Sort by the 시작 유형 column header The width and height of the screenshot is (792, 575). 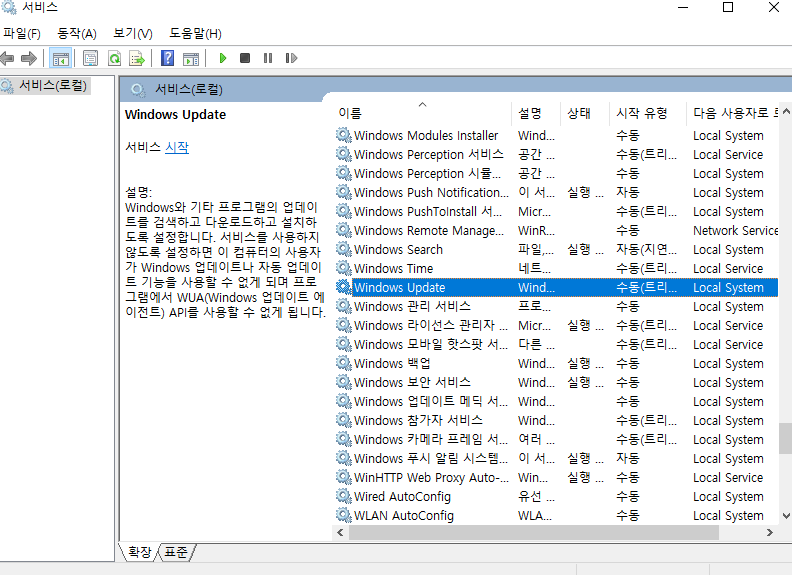[x=648, y=113]
